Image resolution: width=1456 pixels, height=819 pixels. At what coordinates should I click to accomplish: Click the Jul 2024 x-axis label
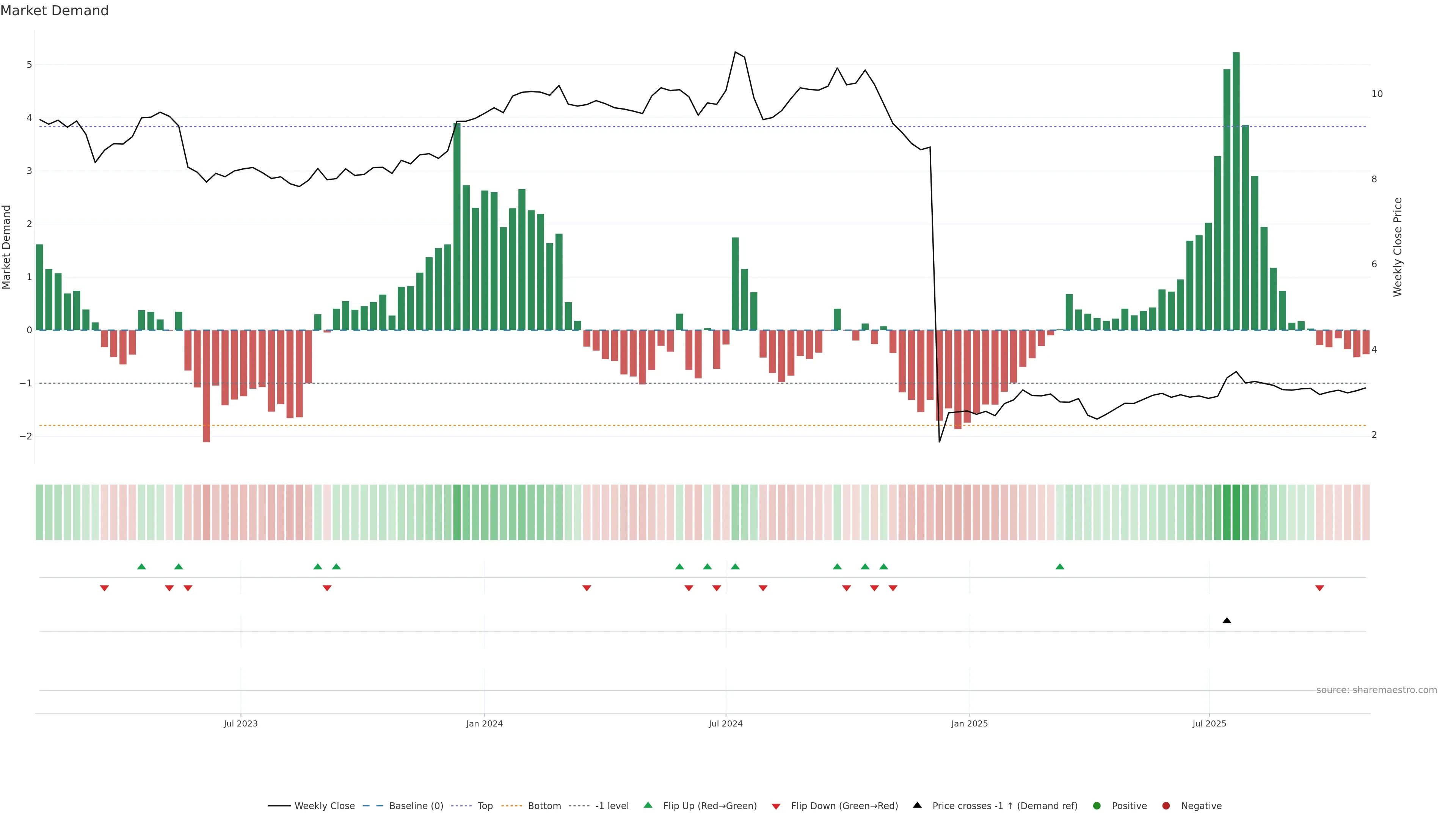click(x=726, y=723)
